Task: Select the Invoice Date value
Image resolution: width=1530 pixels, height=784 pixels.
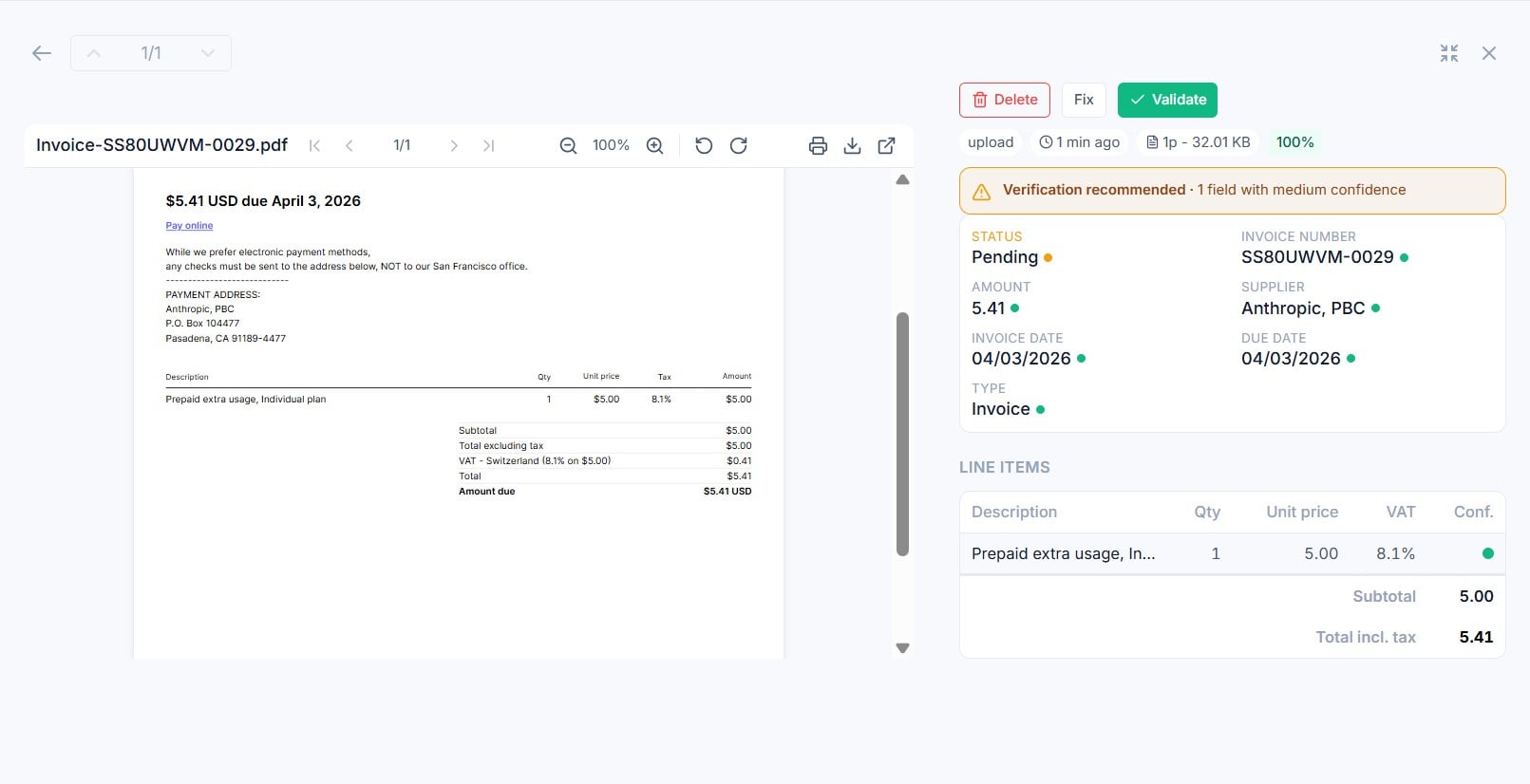Action: 1021,359
